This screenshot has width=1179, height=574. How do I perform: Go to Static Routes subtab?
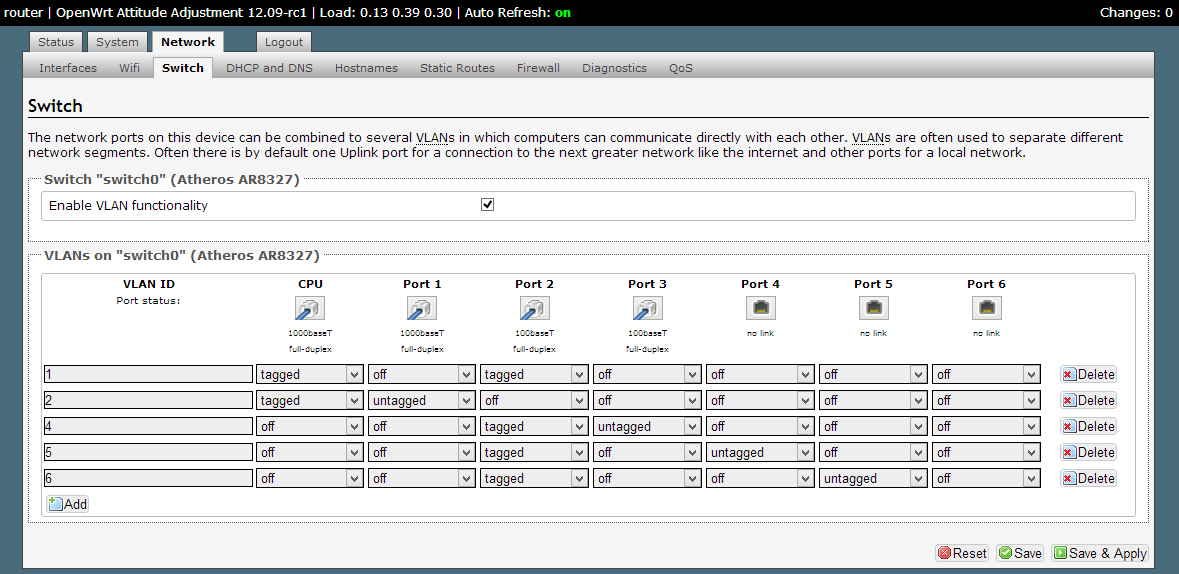(457, 68)
